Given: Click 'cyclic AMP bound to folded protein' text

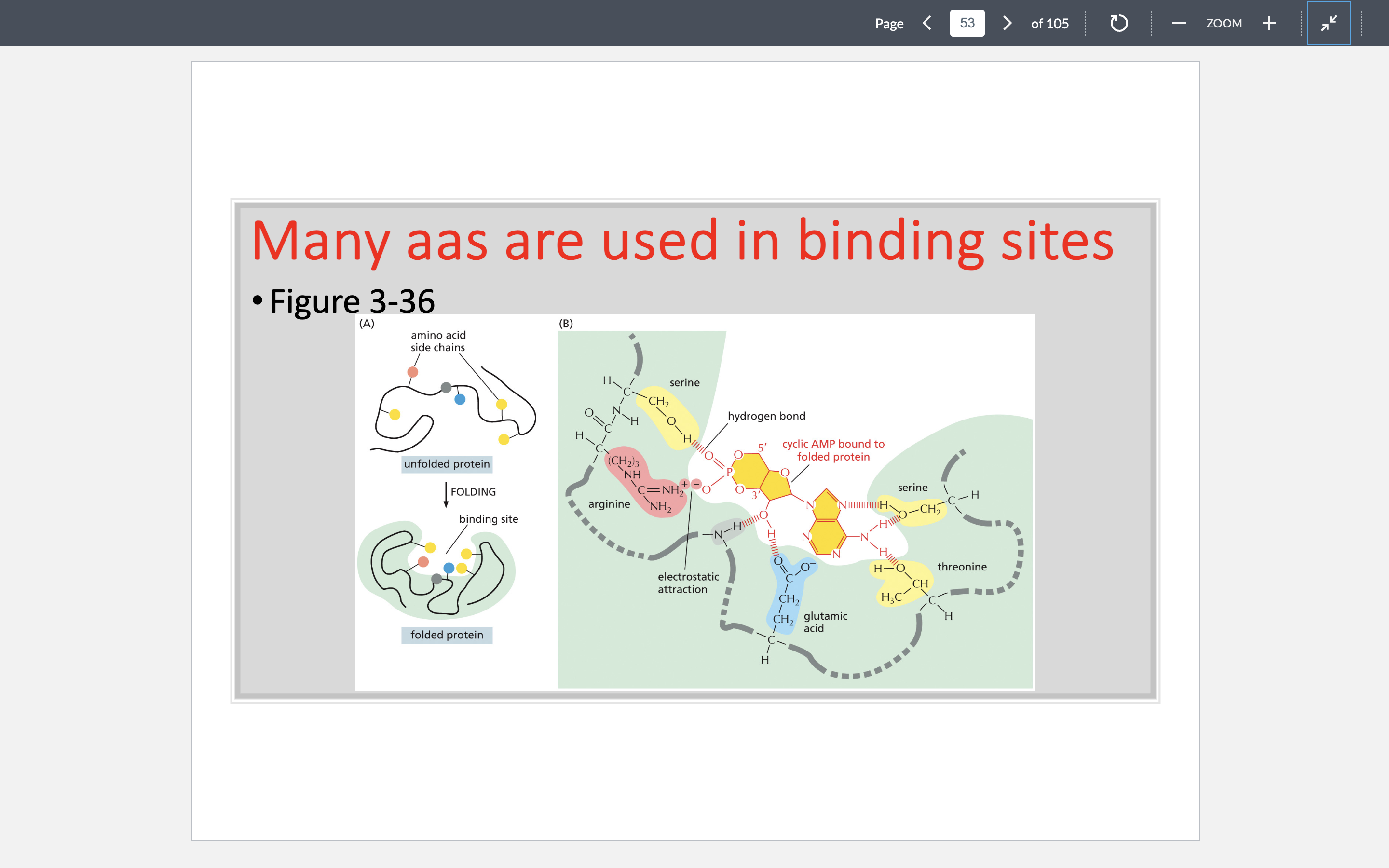Looking at the screenshot, I should point(833,450).
